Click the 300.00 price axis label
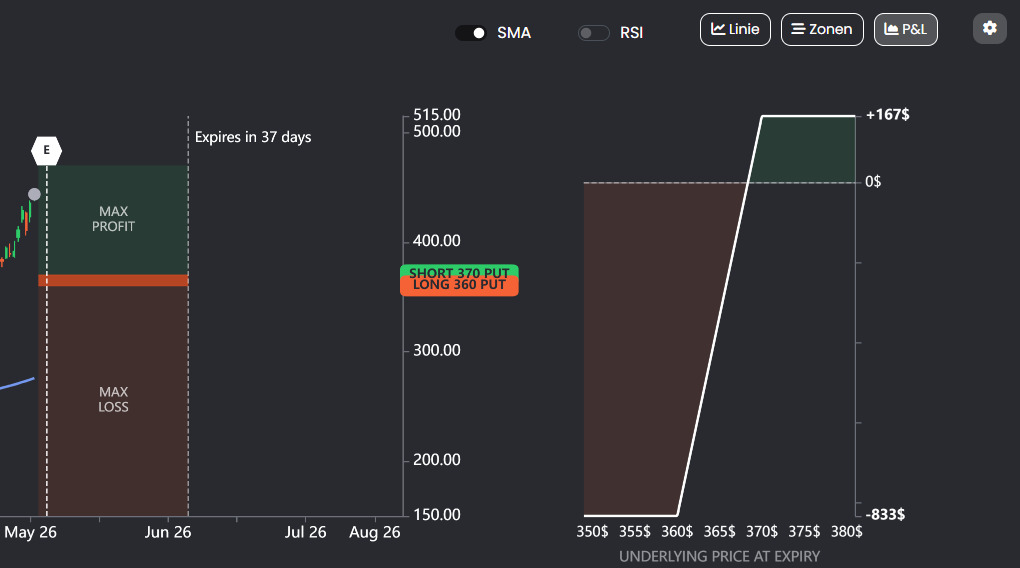 436,350
